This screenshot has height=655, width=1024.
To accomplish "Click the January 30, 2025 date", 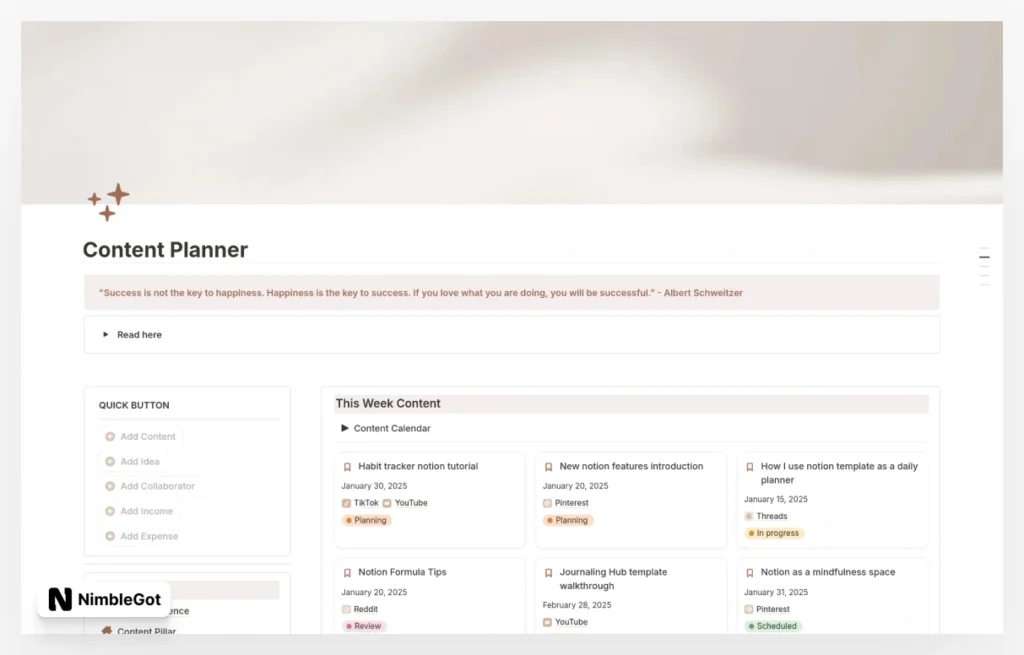I will click(374, 486).
